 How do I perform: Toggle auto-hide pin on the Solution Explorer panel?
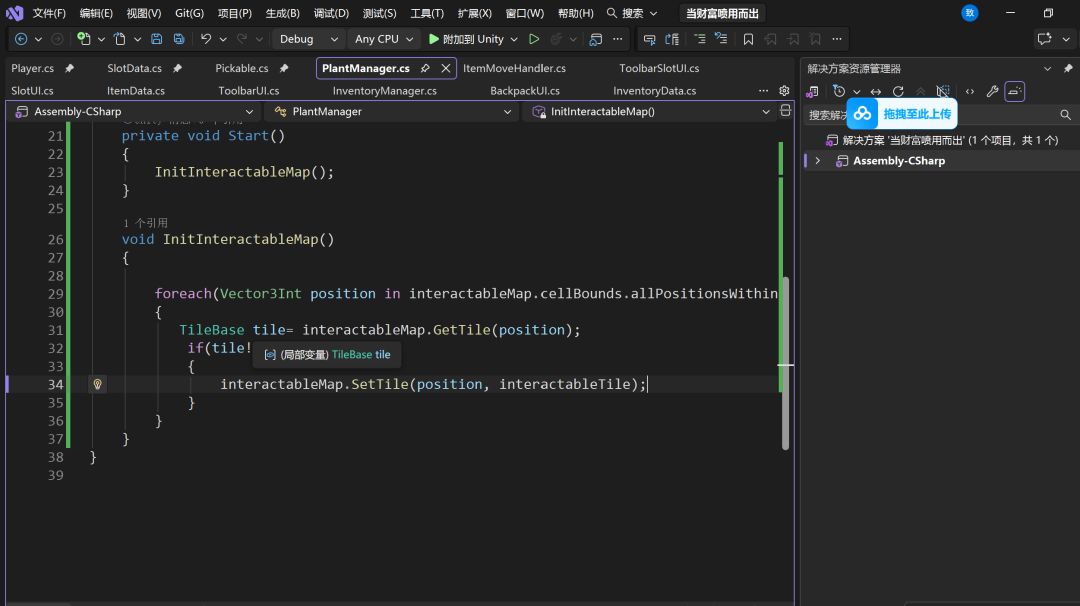(x=1068, y=68)
